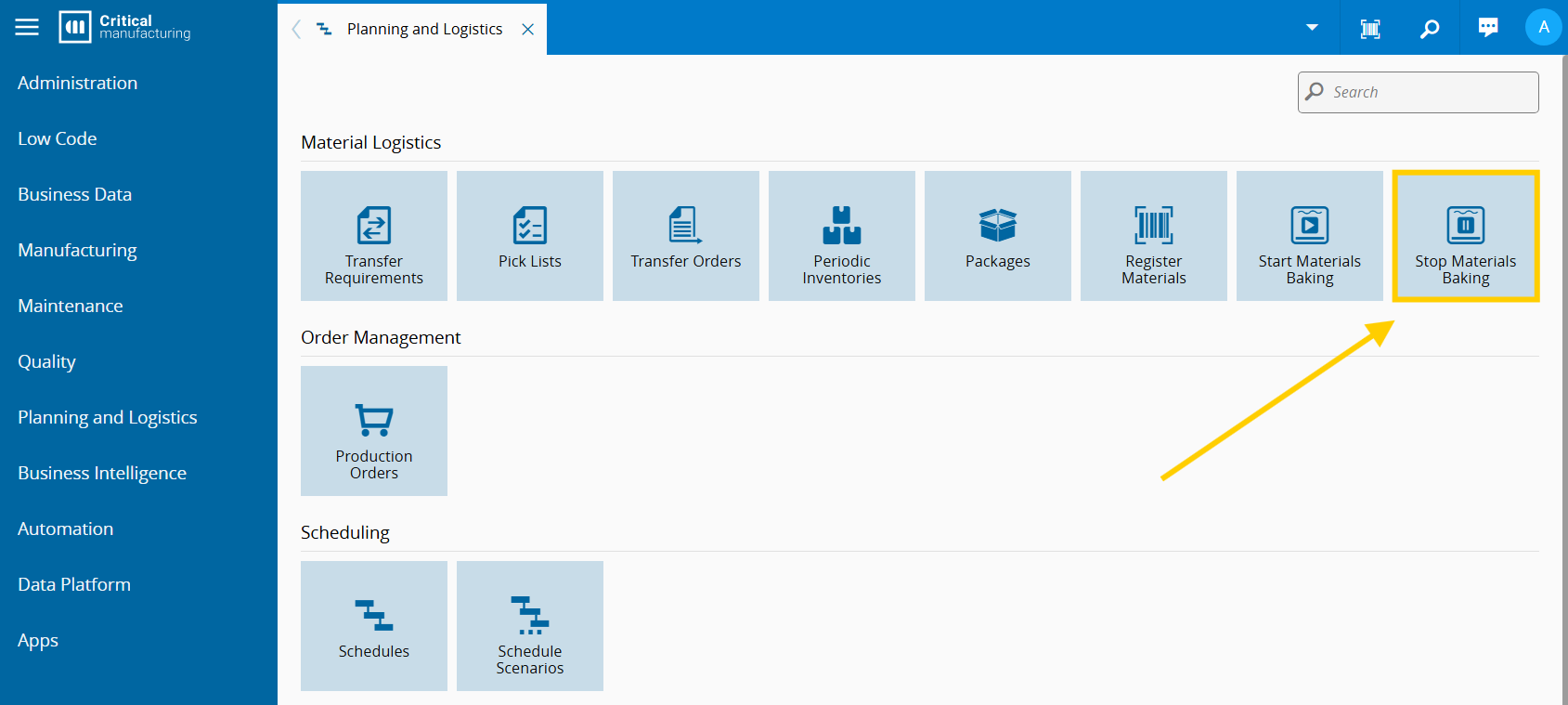Select Business Intelligence in the sidebar
The image size is (1568, 705).
(102, 473)
